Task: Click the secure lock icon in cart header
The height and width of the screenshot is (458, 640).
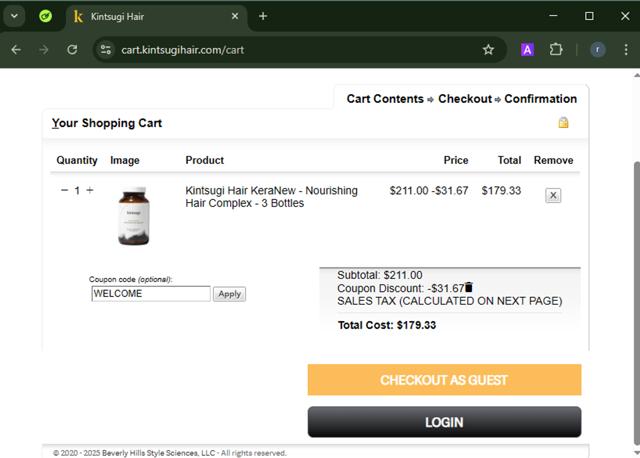Action: click(x=563, y=122)
